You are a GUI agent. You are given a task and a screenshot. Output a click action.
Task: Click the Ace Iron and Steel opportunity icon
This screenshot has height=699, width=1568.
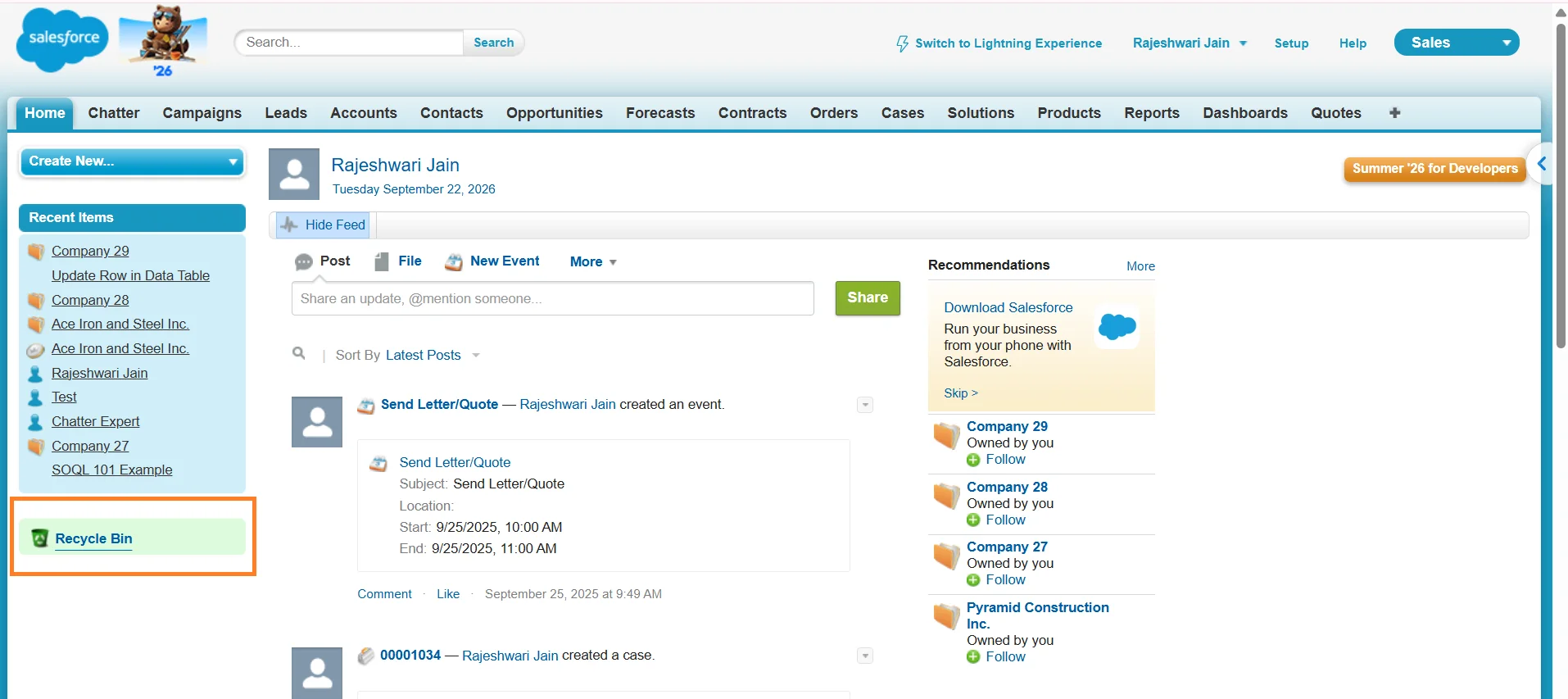click(x=35, y=350)
